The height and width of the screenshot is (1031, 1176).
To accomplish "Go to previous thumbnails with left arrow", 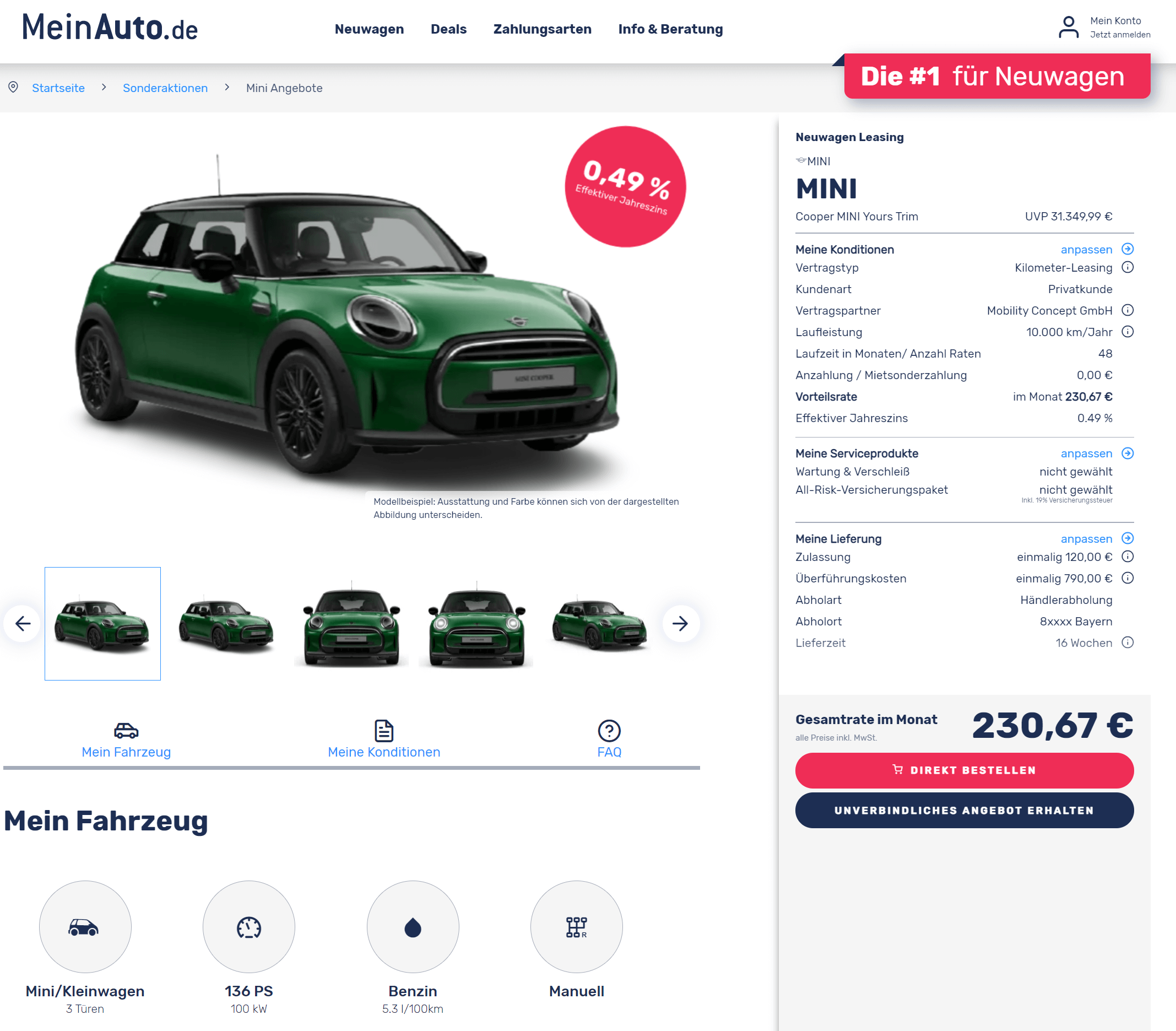I will (23, 623).
